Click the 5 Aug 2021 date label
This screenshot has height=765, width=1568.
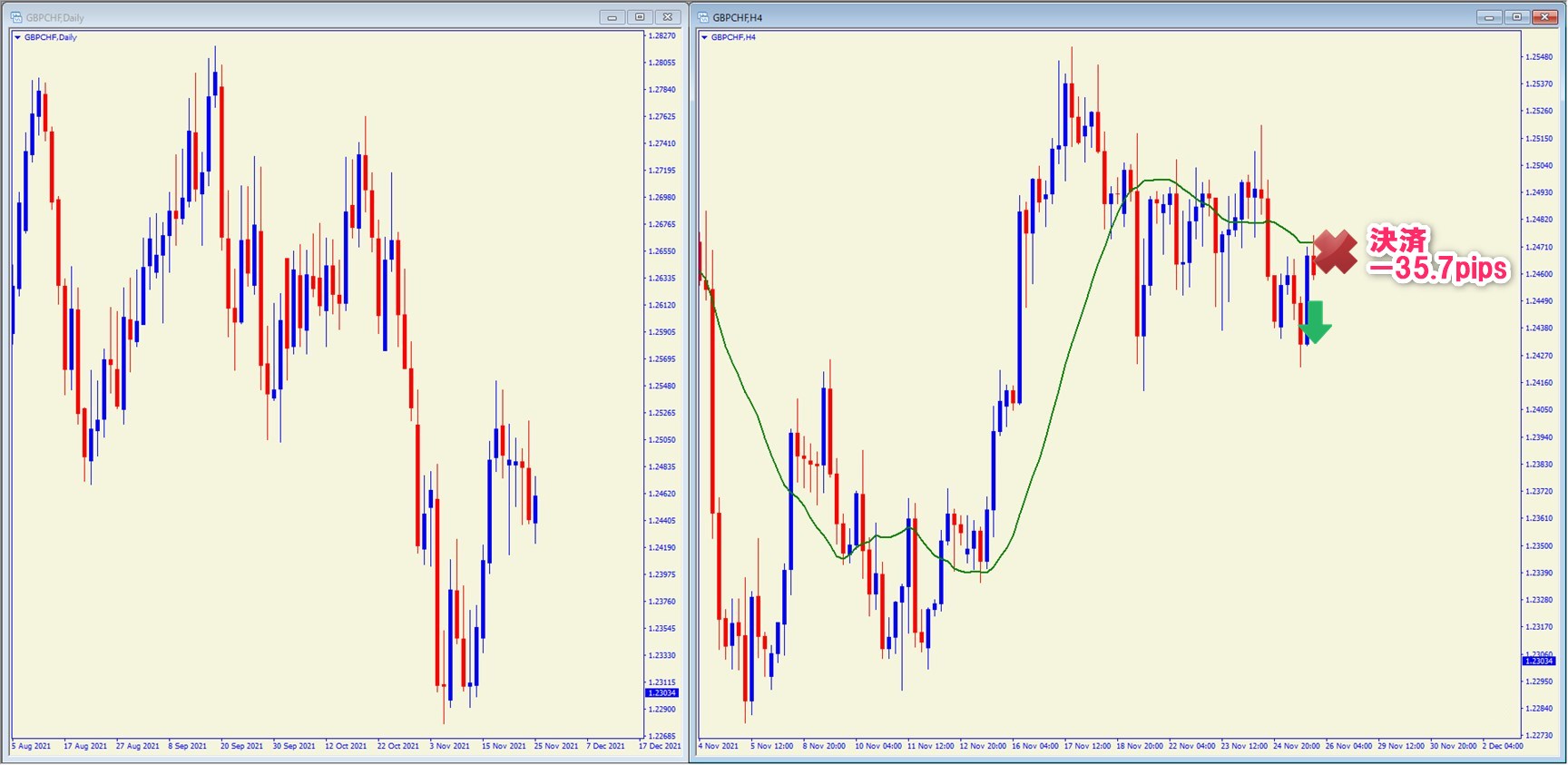point(32,747)
